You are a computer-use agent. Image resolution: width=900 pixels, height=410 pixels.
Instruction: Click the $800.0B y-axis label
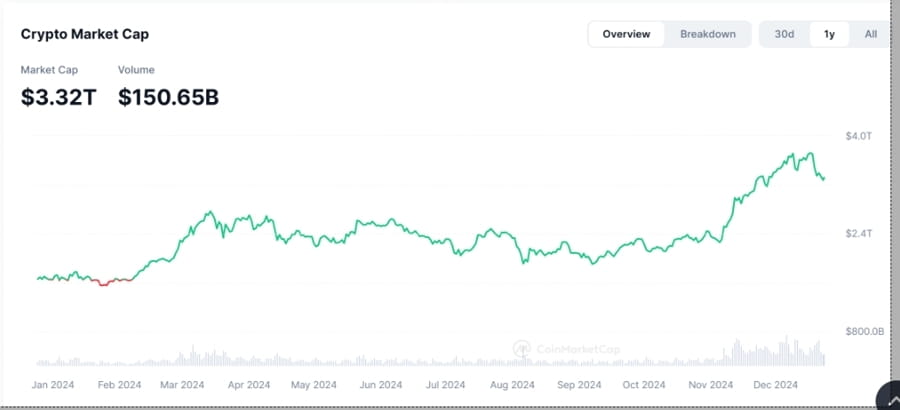864,331
